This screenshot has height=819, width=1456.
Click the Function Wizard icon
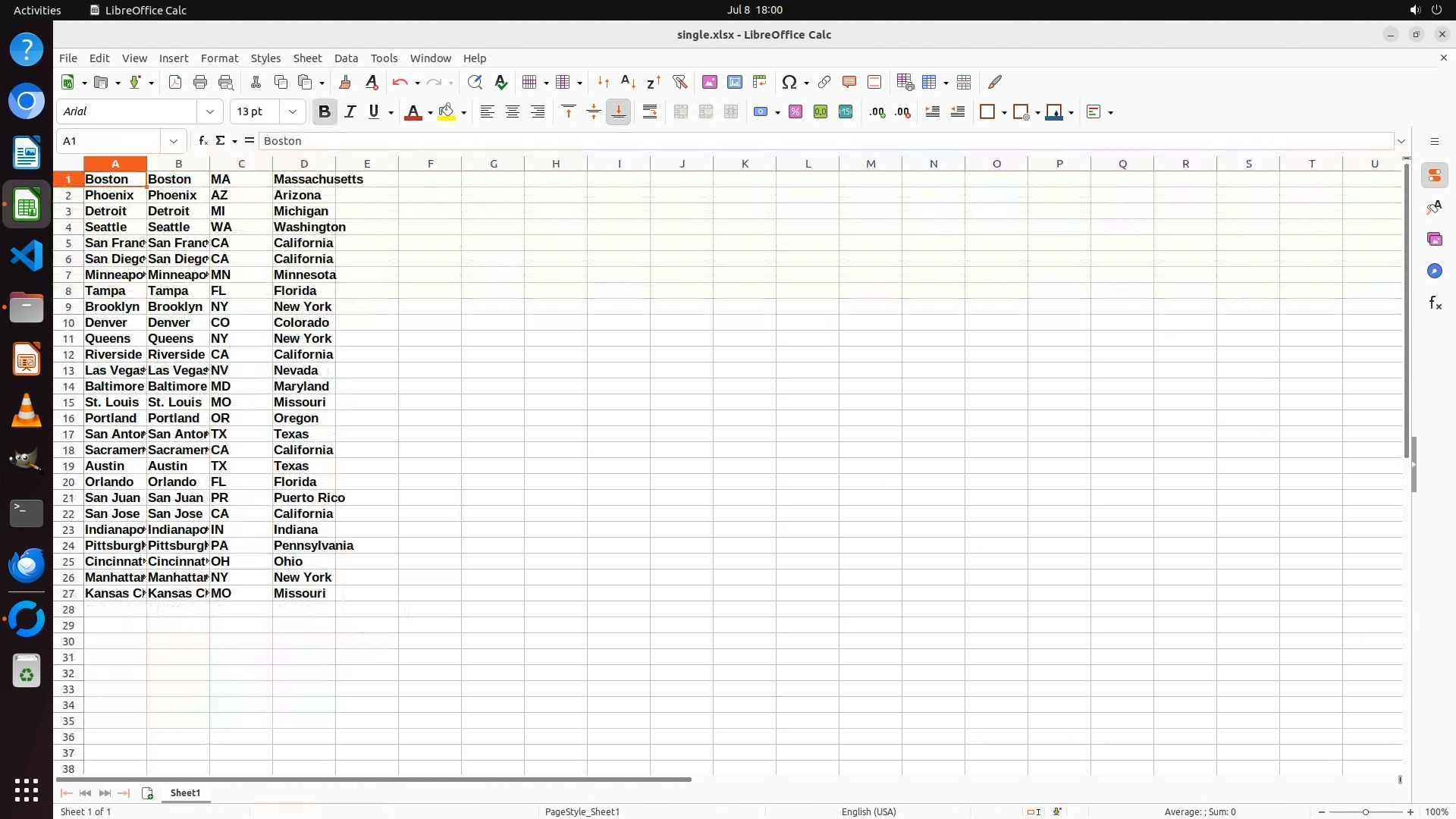pyautogui.click(x=202, y=141)
